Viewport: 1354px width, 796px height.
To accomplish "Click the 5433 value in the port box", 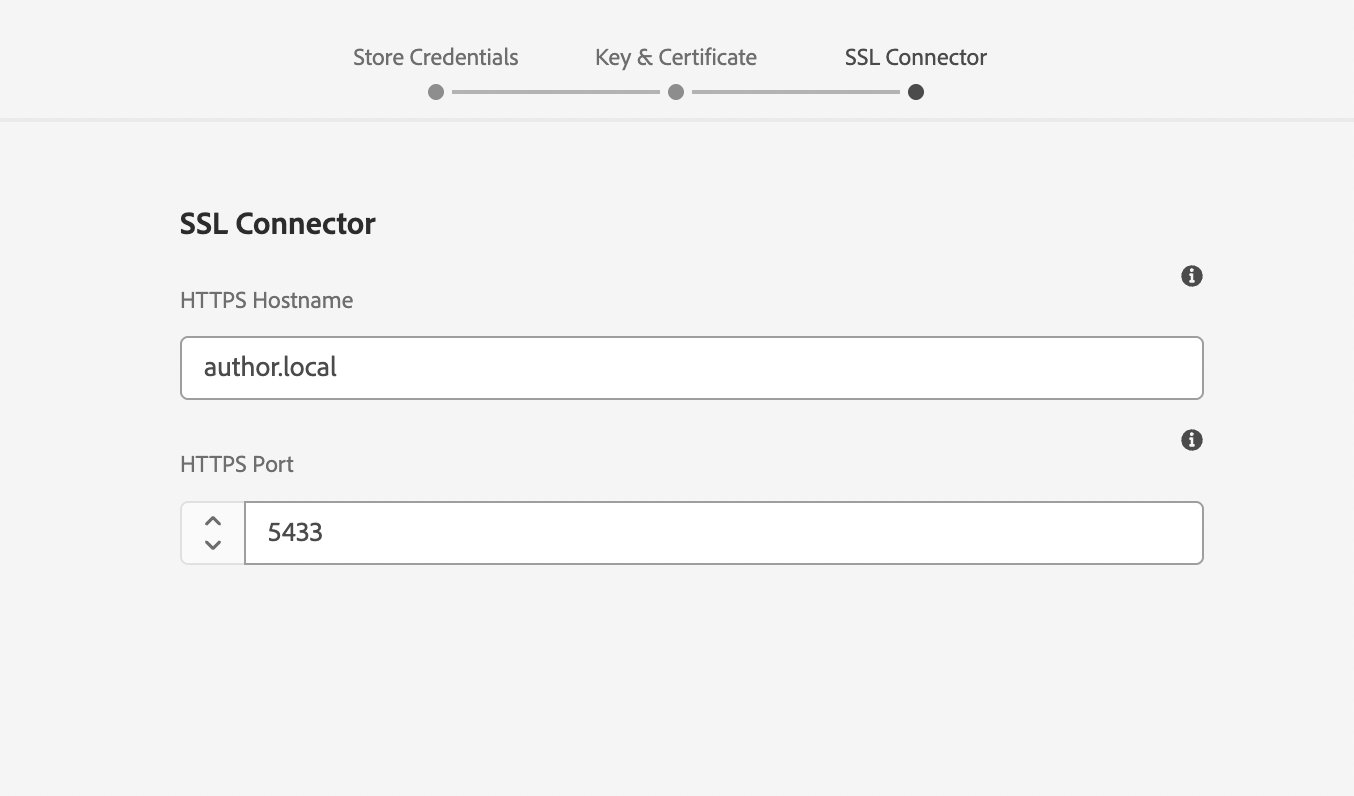I will coord(295,532).
